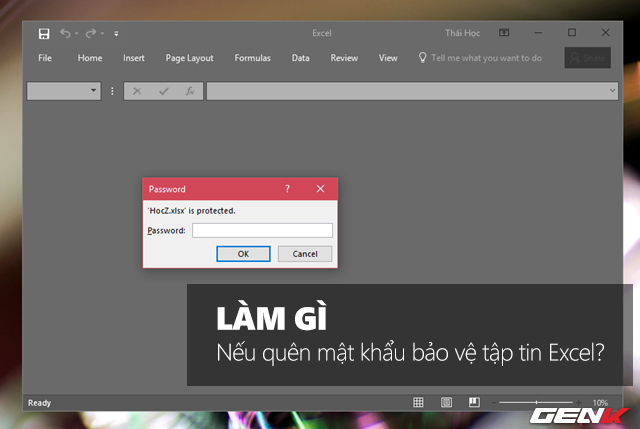This screenshot has height=429, width=640.
Task: Open the View tab
Action: pyautogui.click(x=388, y=58)
